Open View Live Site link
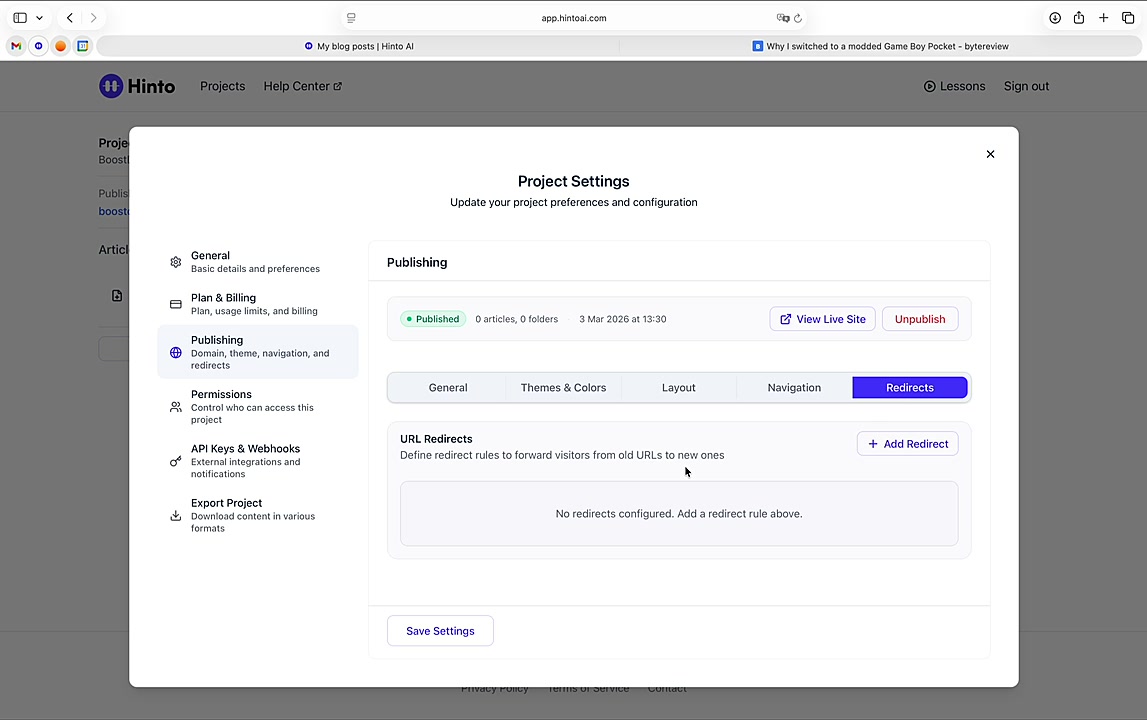This screenshot has height=720, width=1147. click(822, 319)
